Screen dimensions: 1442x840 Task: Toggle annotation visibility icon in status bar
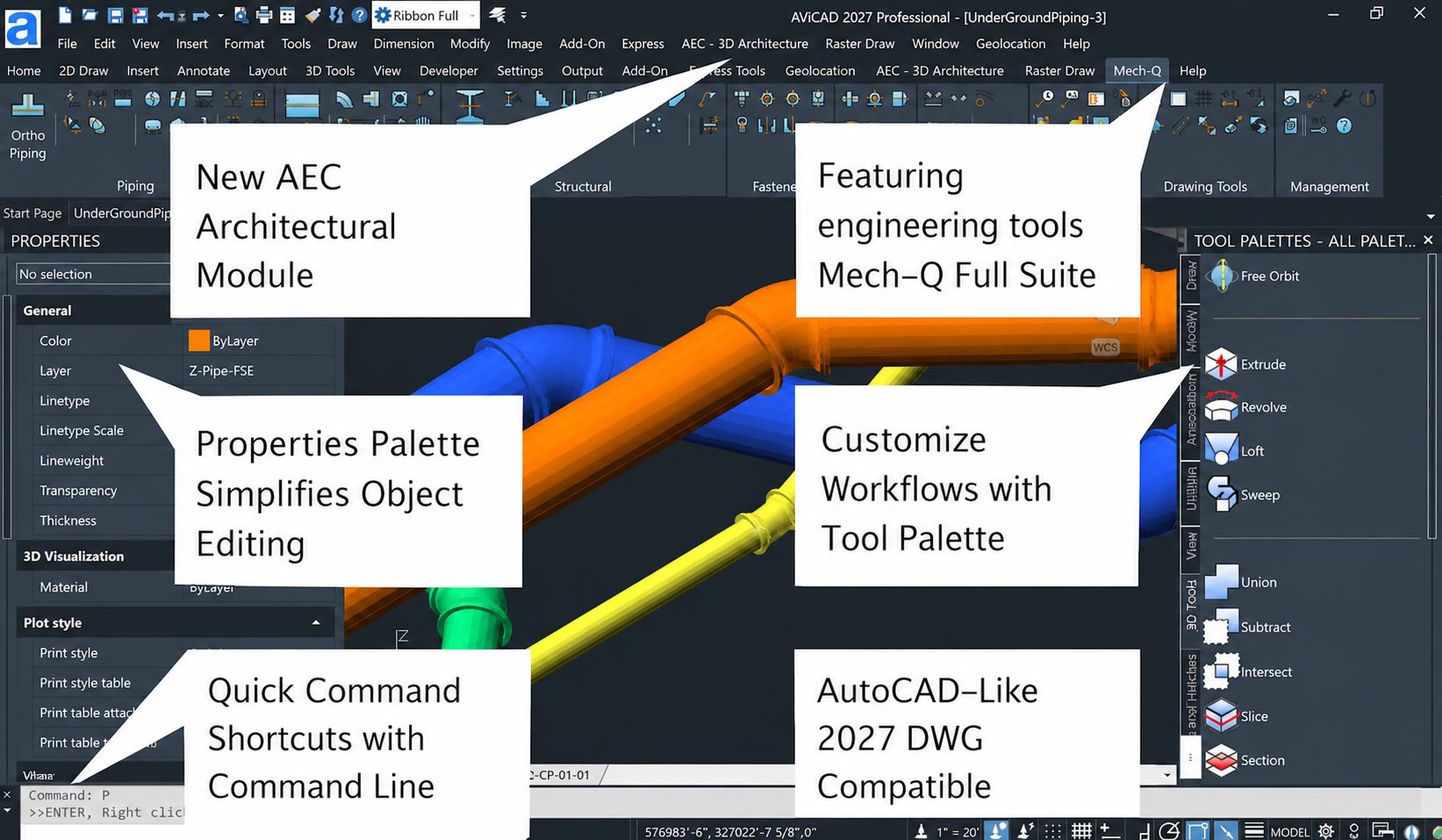click(x=997, y=830)
